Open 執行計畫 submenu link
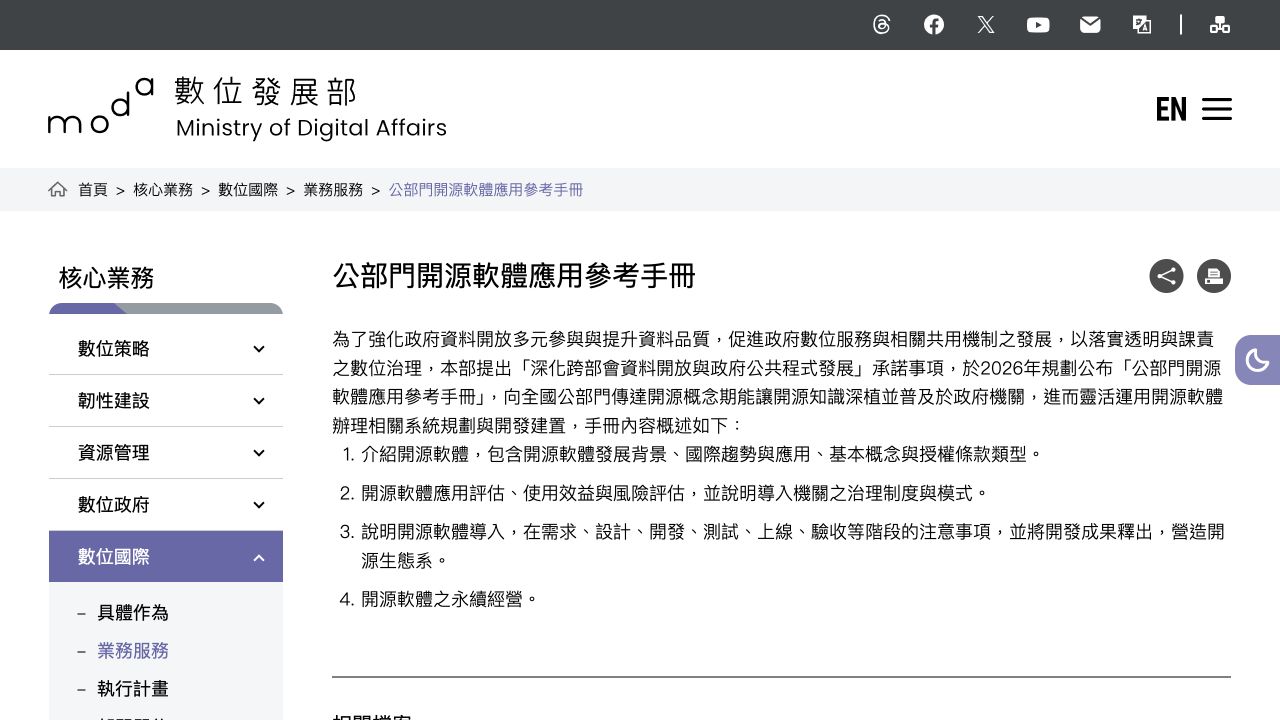1280x720 pixels. (133, 689)
